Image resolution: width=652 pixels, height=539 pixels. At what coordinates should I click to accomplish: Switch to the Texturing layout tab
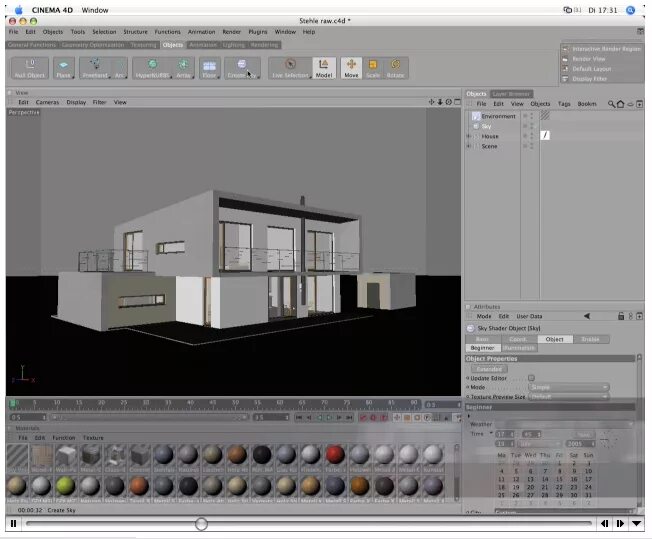[143, 45]
